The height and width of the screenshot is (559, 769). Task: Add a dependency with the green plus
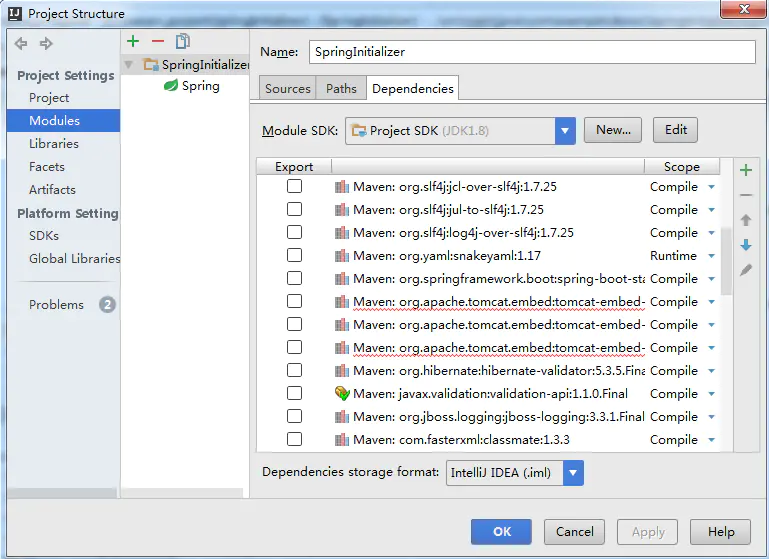click(x=746, y=170)
